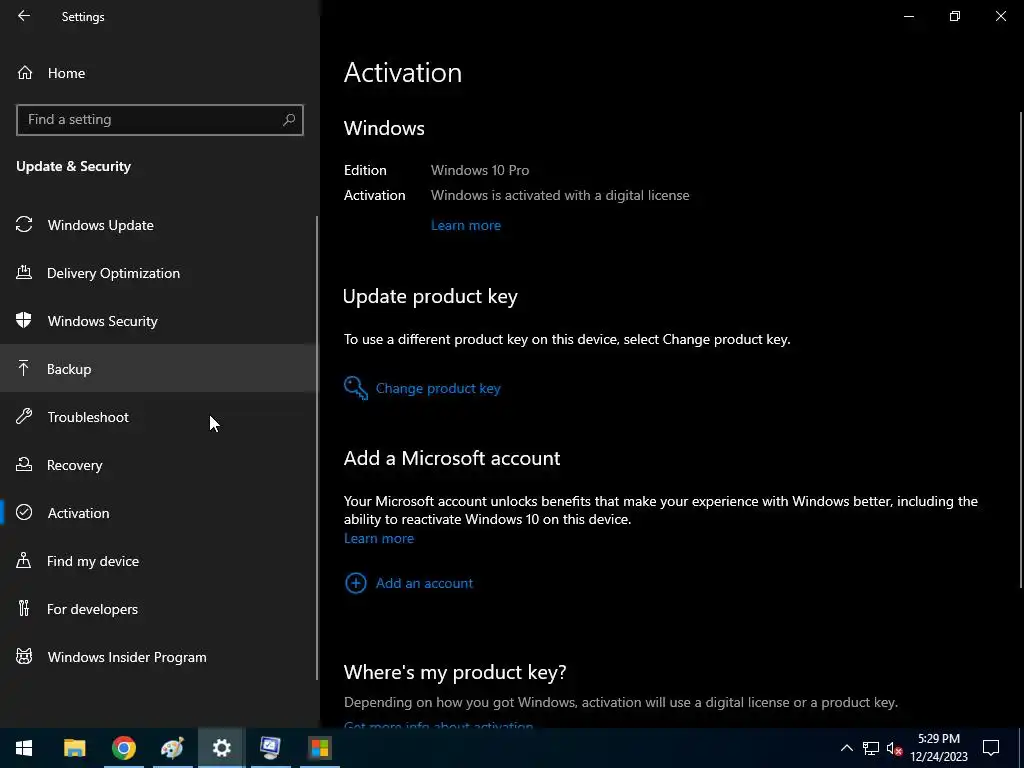
Task: Click the Settings gear in the taskbar
Action: (221, 748)
